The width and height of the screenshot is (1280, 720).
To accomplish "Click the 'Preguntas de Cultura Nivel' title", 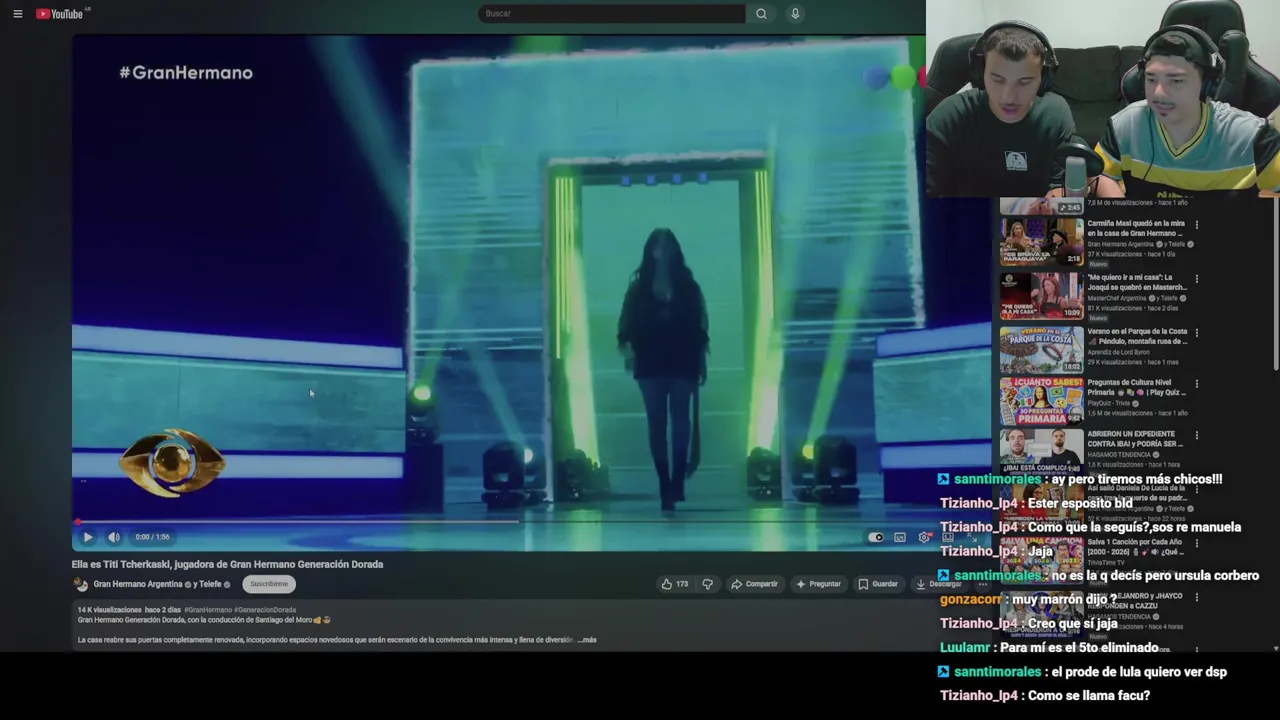I will (1136, 388).
